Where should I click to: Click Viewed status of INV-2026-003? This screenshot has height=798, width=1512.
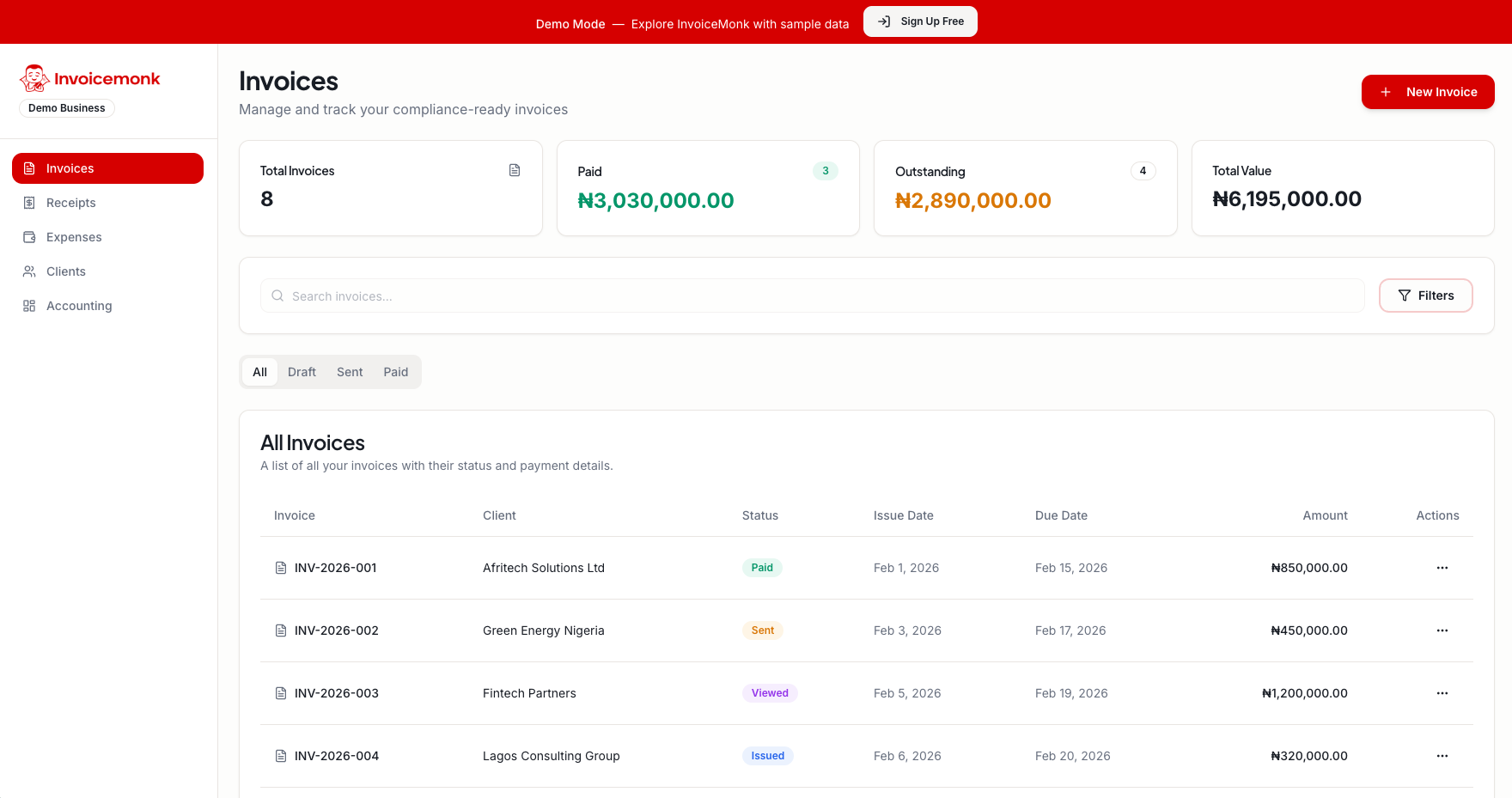(770, 693)
